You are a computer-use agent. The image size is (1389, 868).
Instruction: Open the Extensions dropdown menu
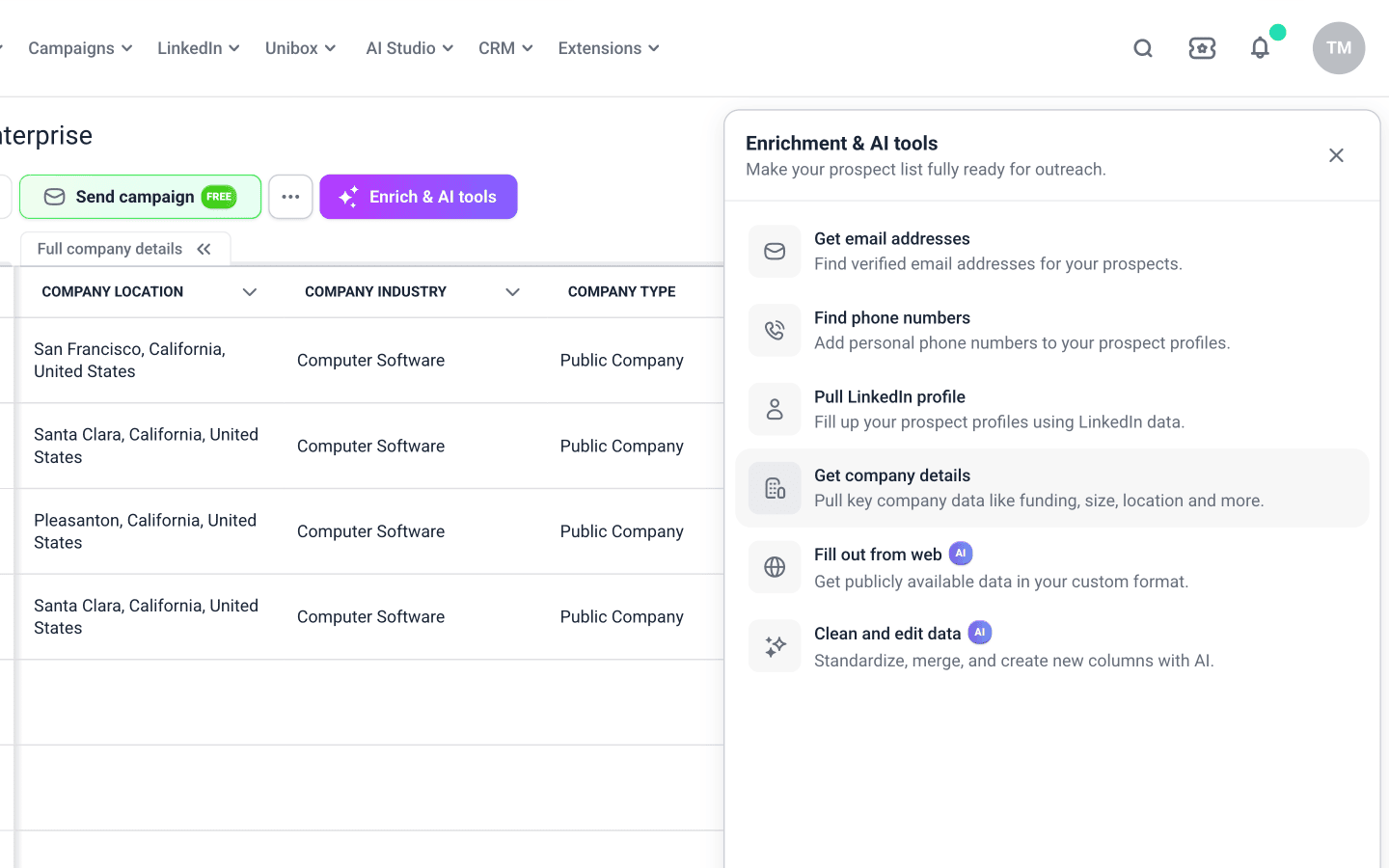pyautogui.click(x=609, y=48)
